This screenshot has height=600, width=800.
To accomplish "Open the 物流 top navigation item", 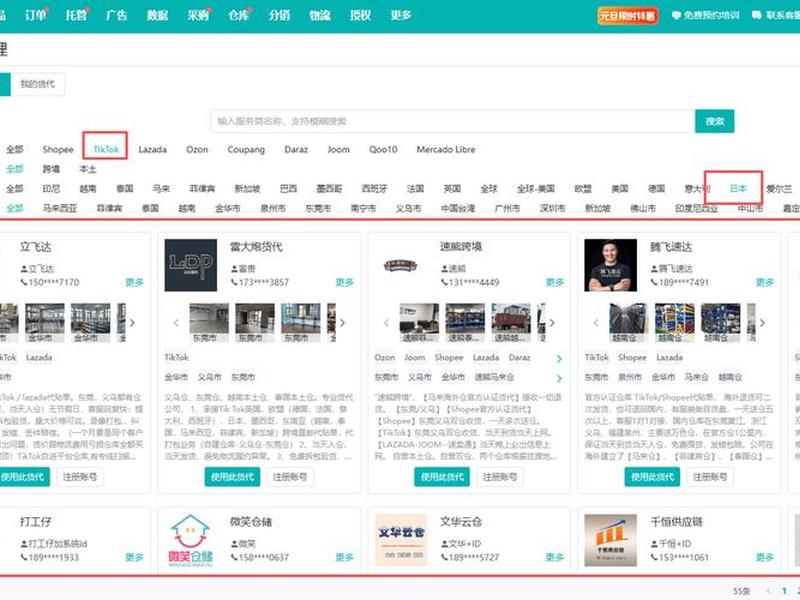I will pos(320,15).
